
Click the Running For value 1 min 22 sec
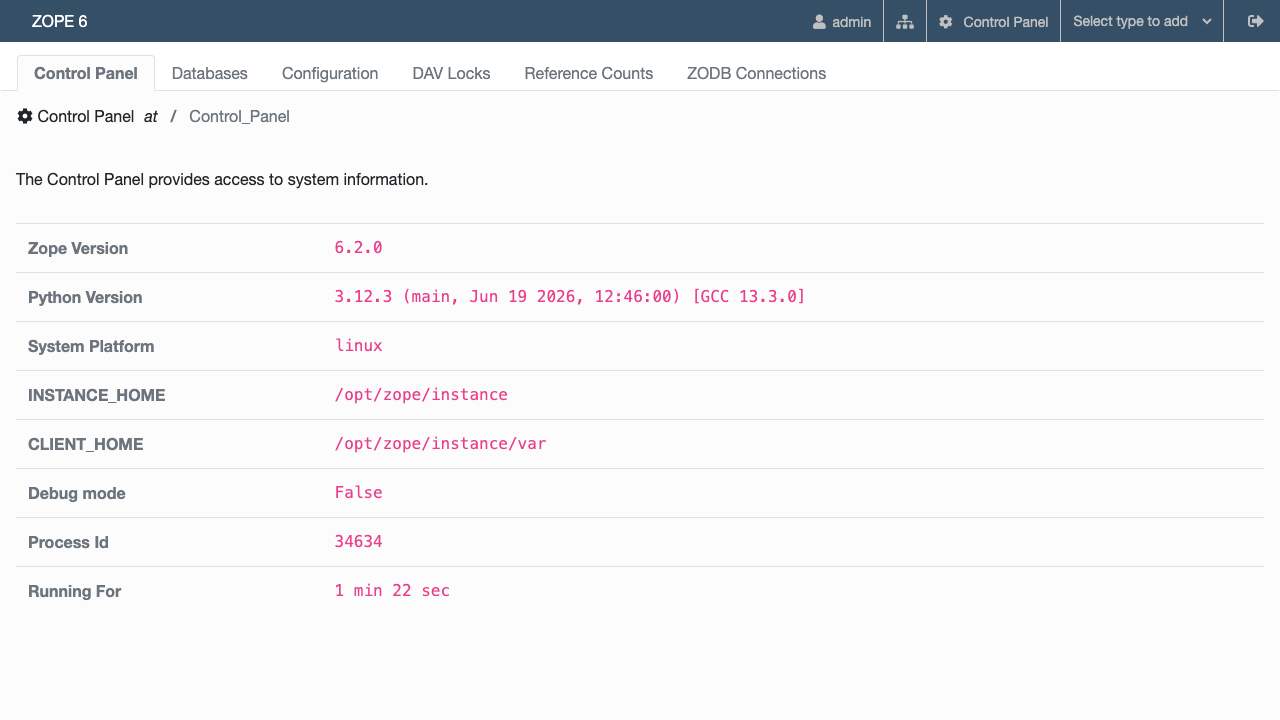(x=392, y=591)
